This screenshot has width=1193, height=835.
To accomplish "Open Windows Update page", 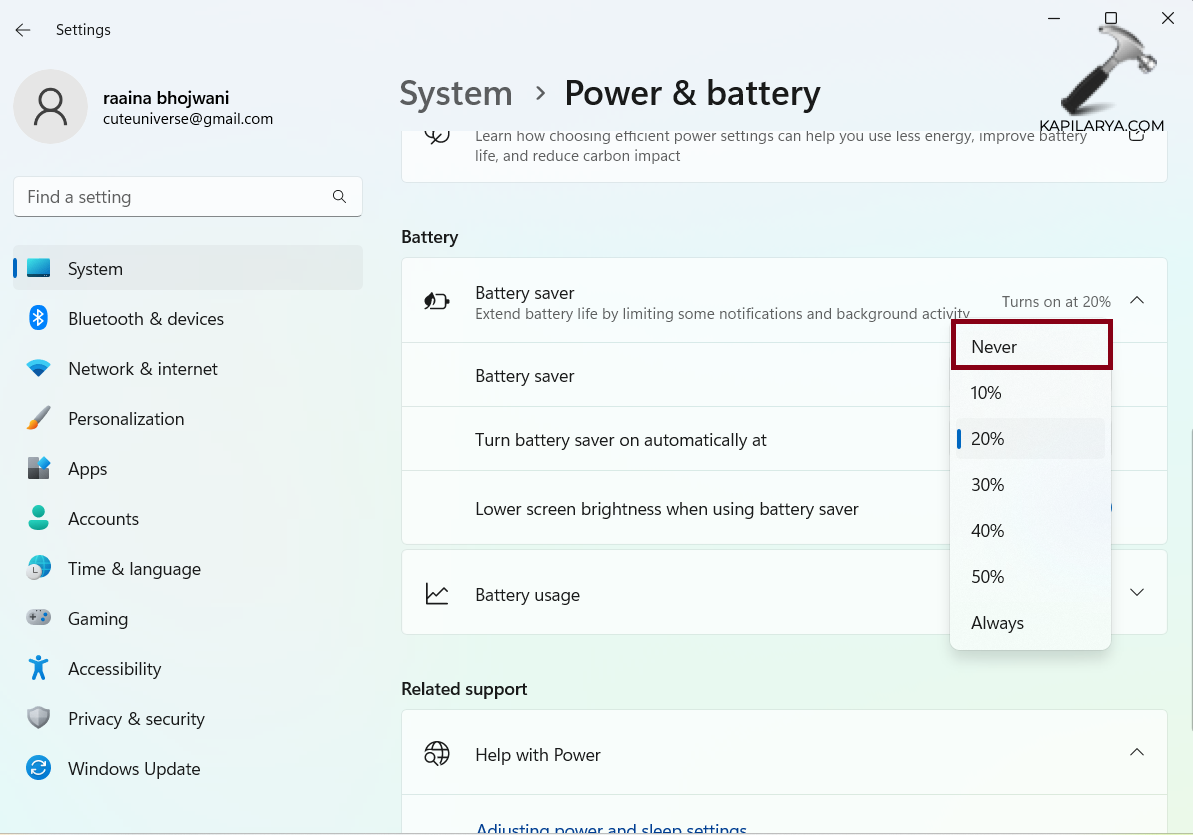I will click(x=133, y=769).
